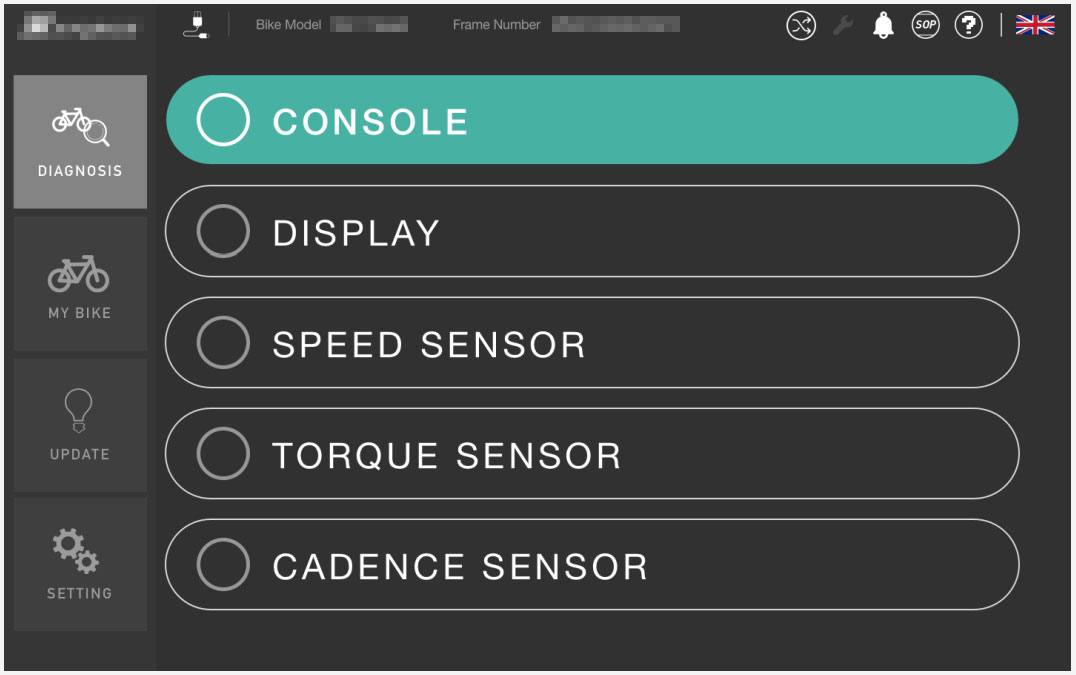Select the Console radio circle
The image size is (1076, 675).
click(x=222, y=121)
